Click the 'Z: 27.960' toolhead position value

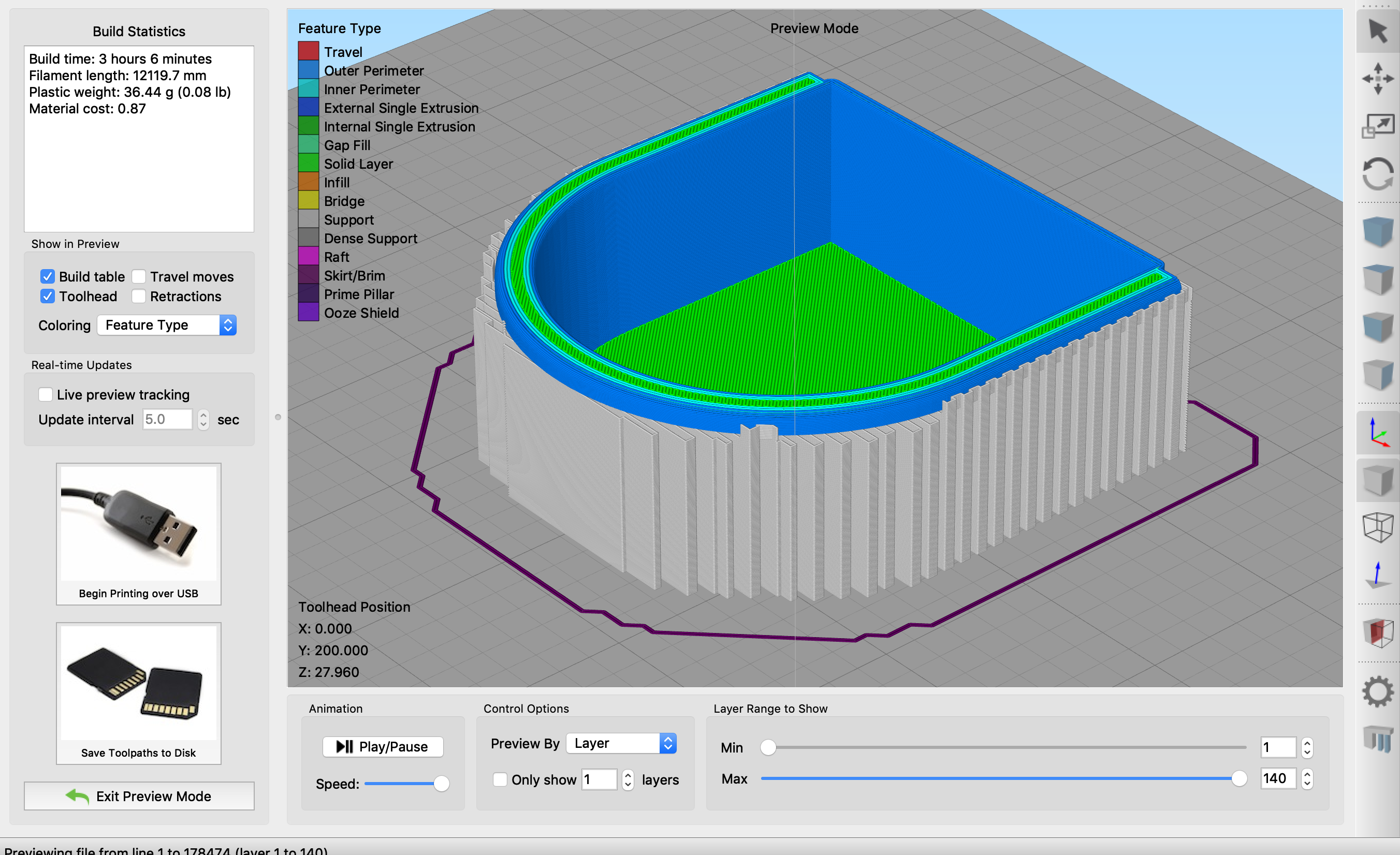pos(329,672)
